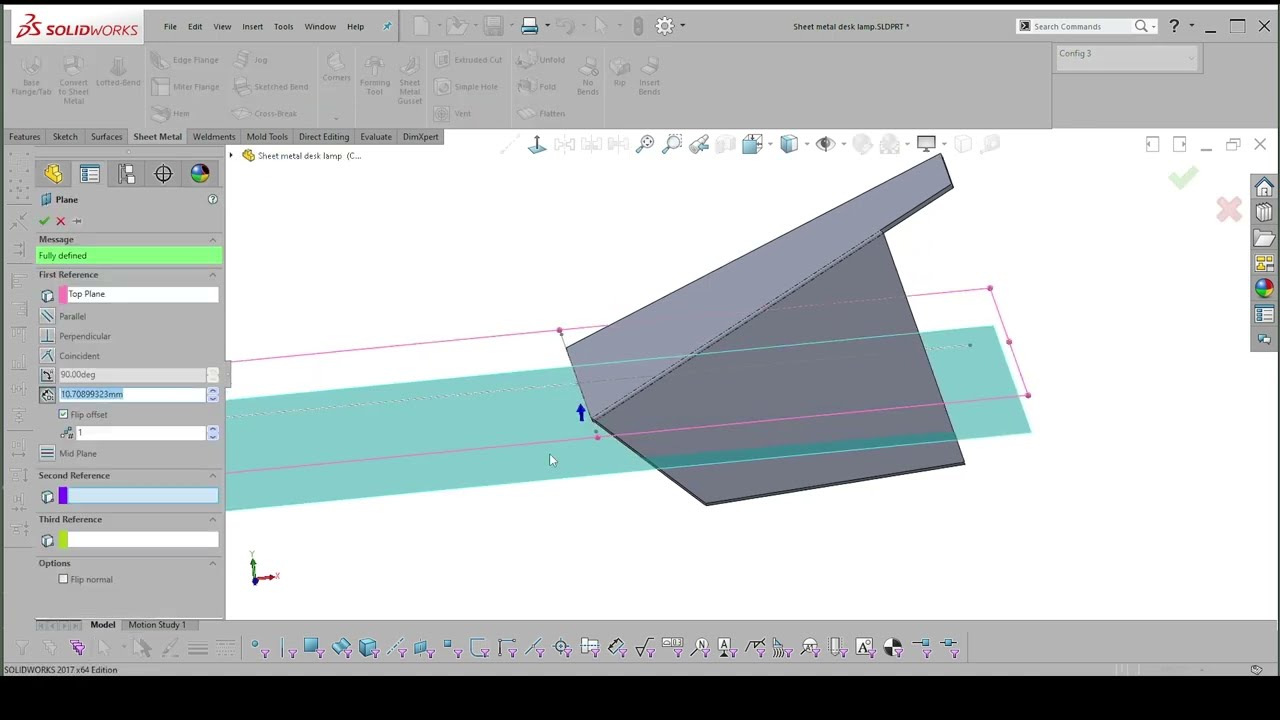Uncheck the Flip offset checkbox

coord(64,414)
